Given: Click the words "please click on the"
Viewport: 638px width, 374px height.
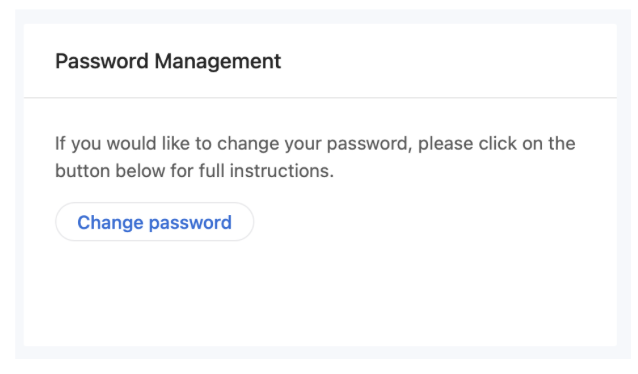Looking at the screenshot, I should click(x=497, y=143).
